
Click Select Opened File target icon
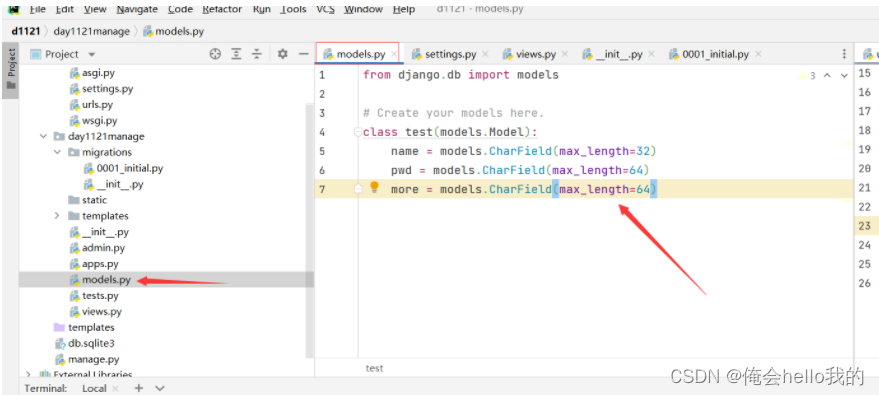point(215,54)
